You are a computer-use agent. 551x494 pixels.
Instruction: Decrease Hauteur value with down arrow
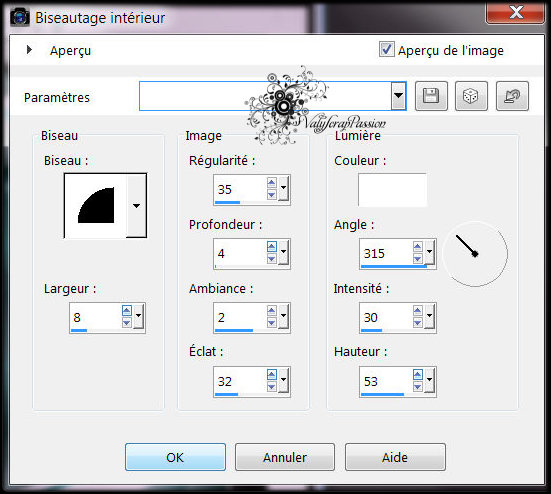point(417,387)
